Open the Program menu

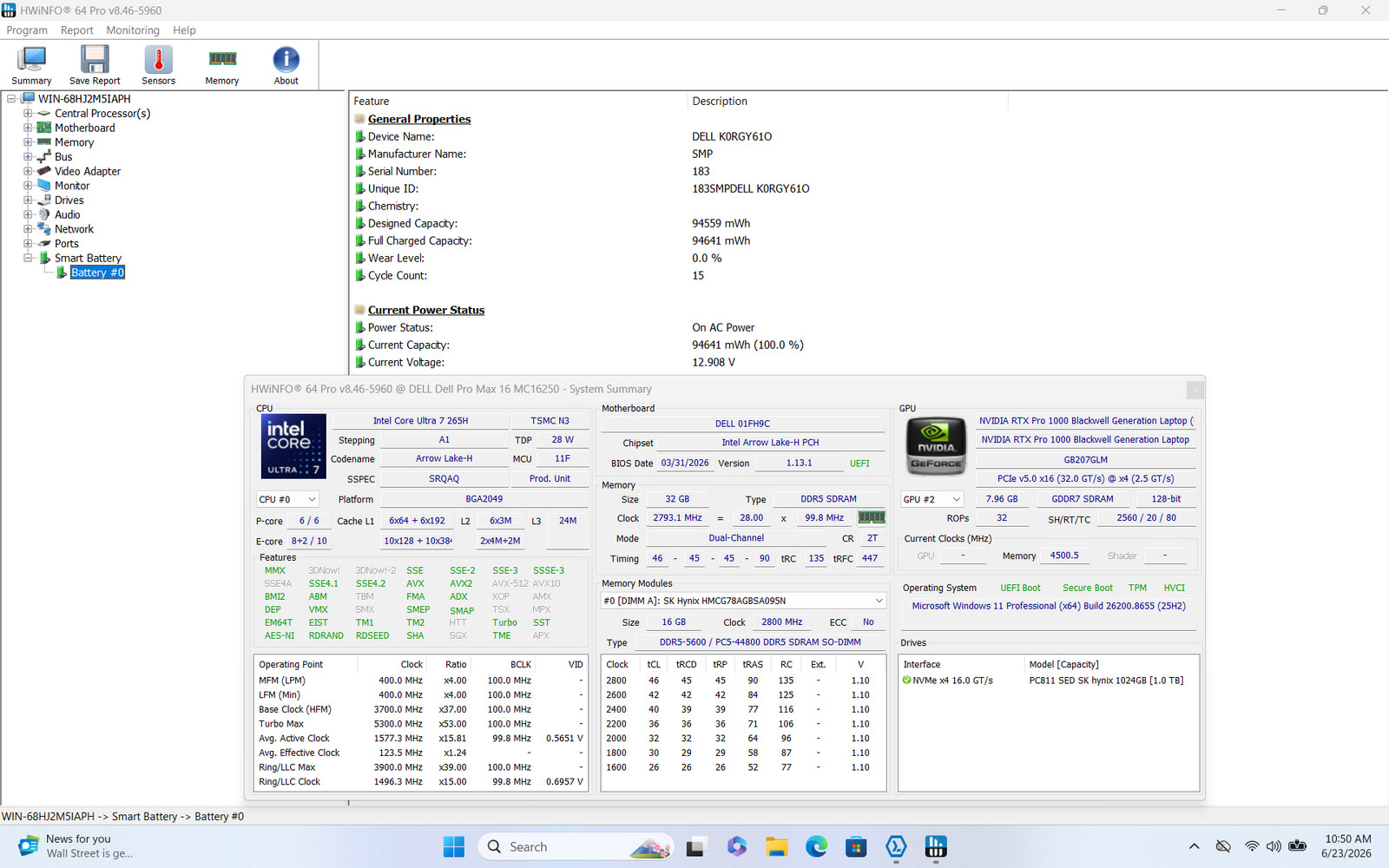pyautogui.click(x=27, y=30)
